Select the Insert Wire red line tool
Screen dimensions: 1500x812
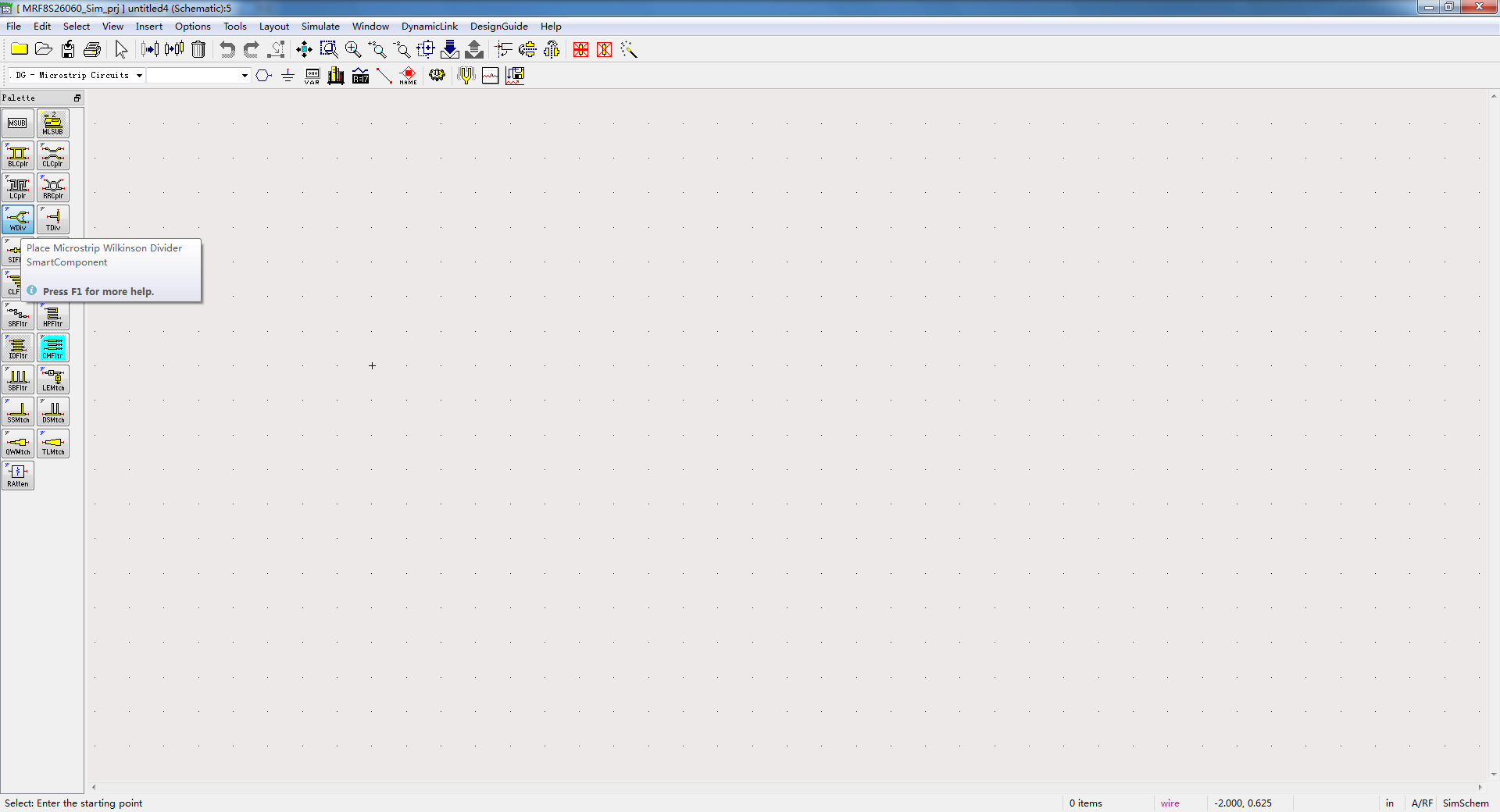(384, 76)
